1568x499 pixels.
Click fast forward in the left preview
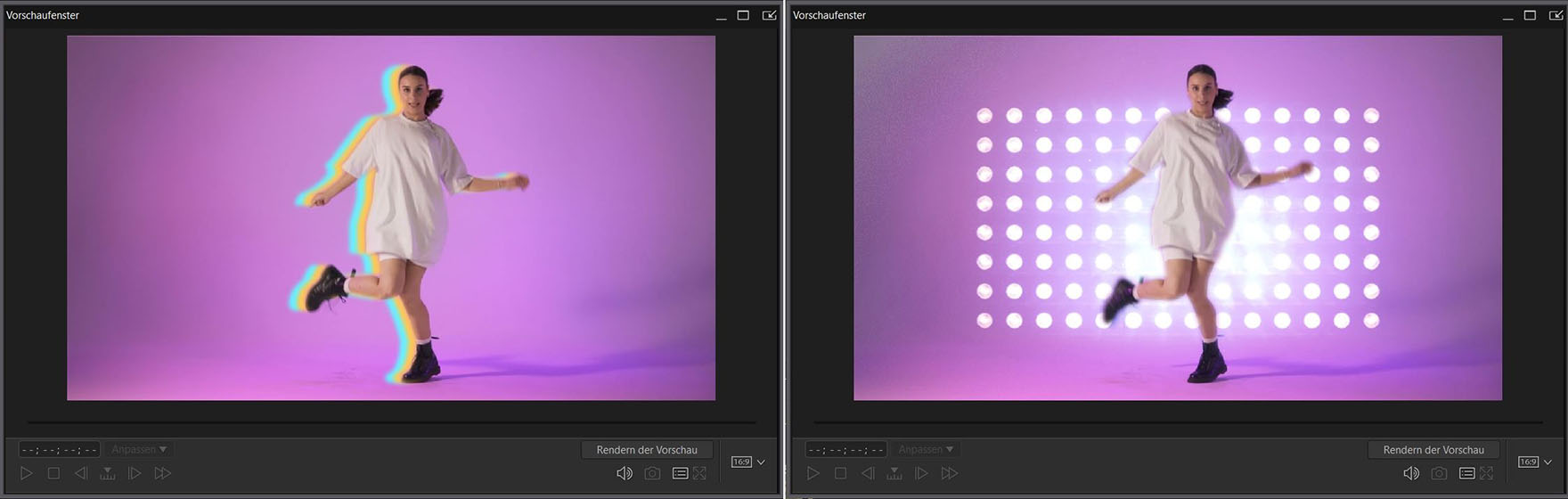(x=162, y=473)
